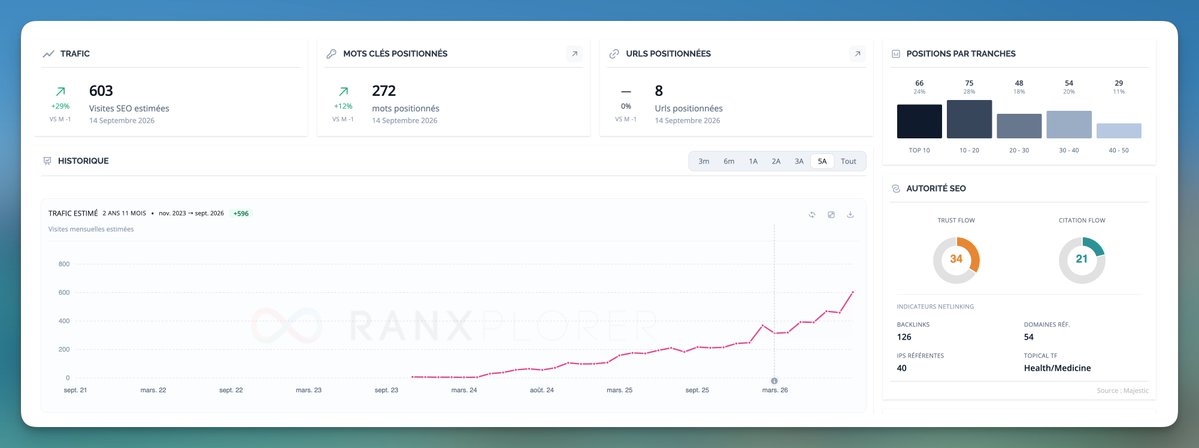Open Mots clés positionnés detail arrow
The height and width of the screenshot is (448, 1199).
point(574,54)
